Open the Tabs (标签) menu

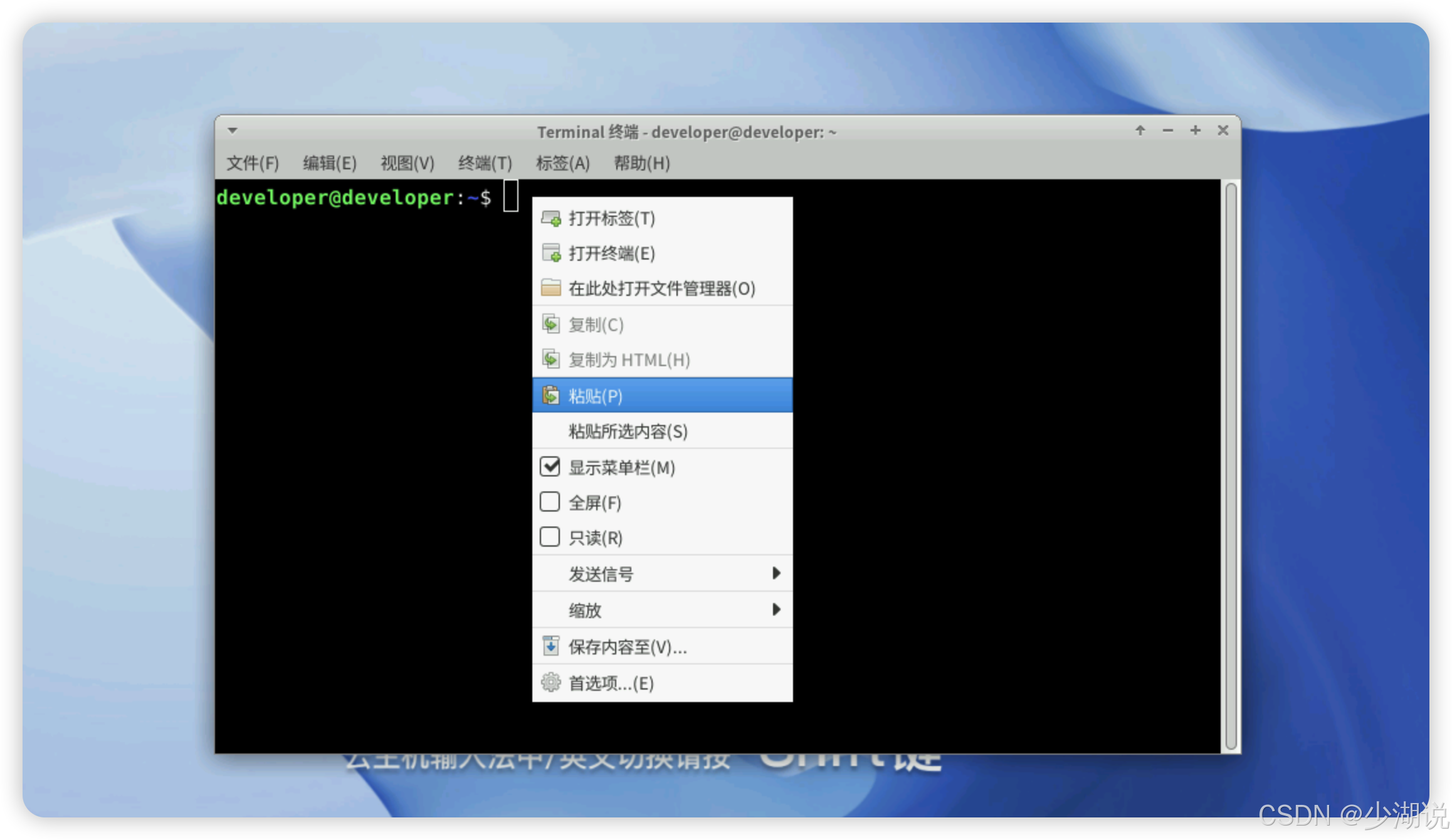(x=562, y=164)
